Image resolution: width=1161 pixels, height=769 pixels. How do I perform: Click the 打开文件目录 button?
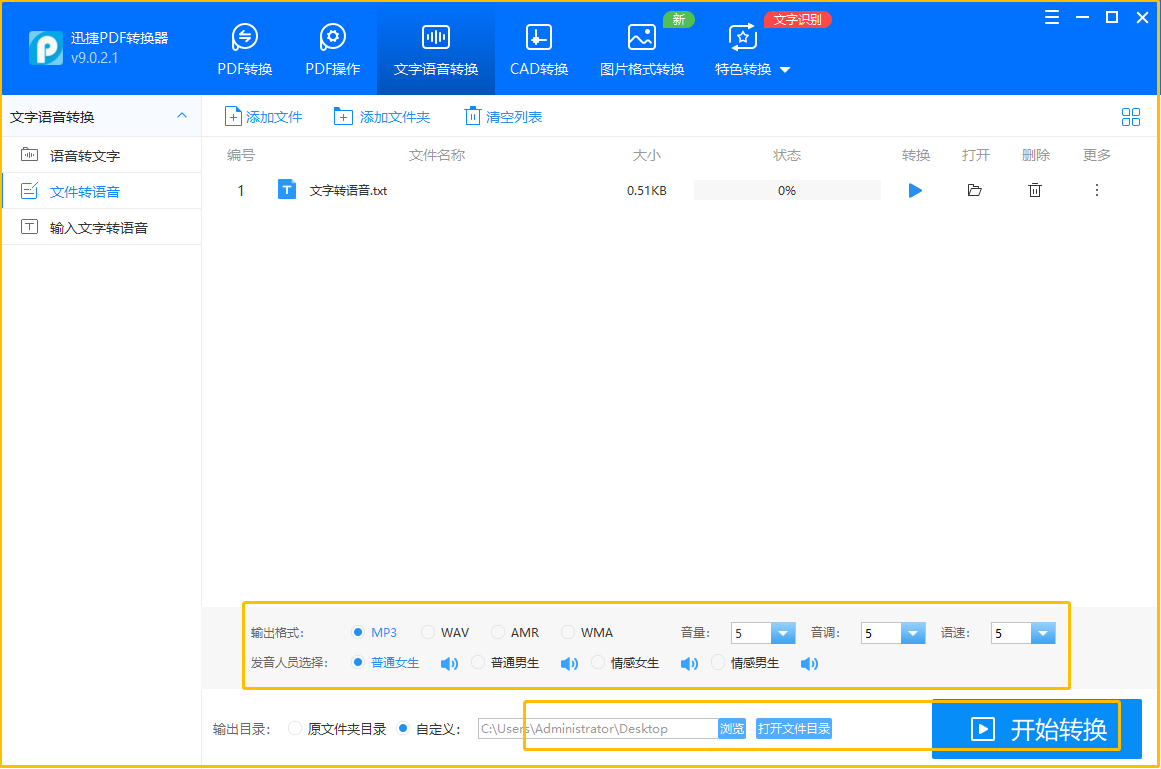[x=794, y=729]
